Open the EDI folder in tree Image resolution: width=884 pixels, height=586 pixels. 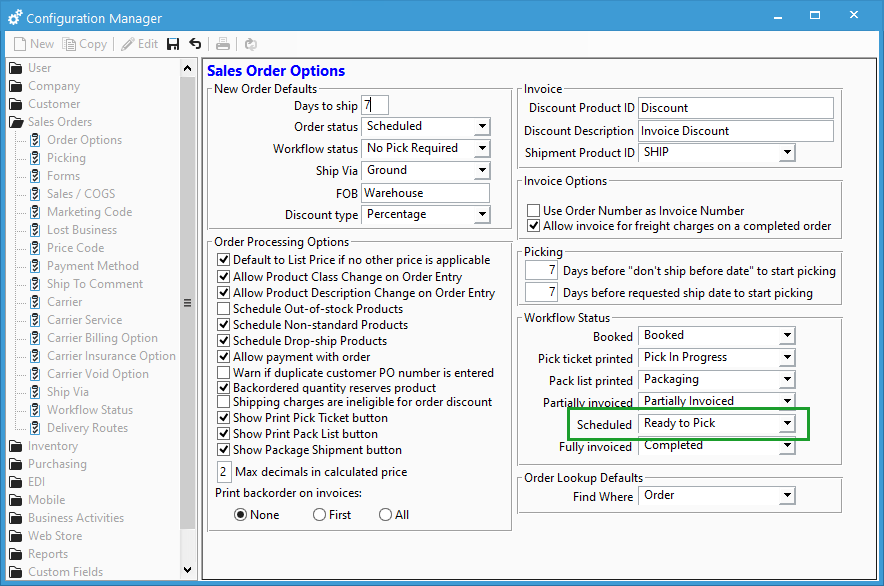coord(27,482)
